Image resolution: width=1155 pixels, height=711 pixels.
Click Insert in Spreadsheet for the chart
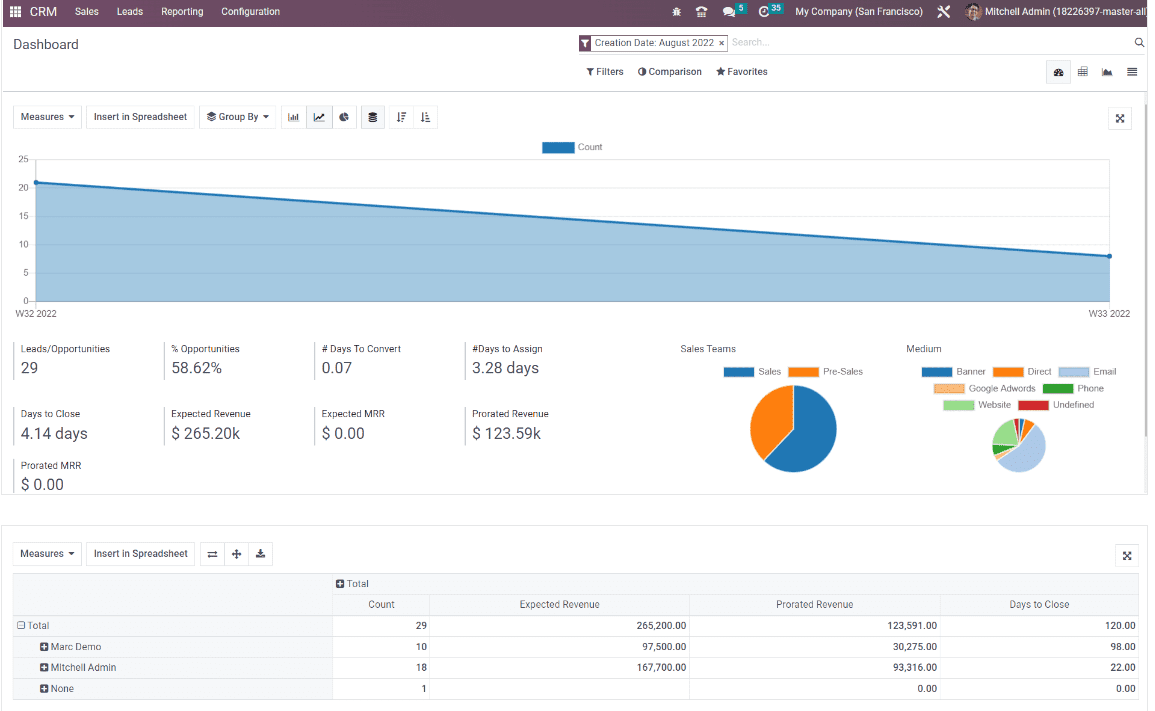pyautogui.click(x=140, y=117)
